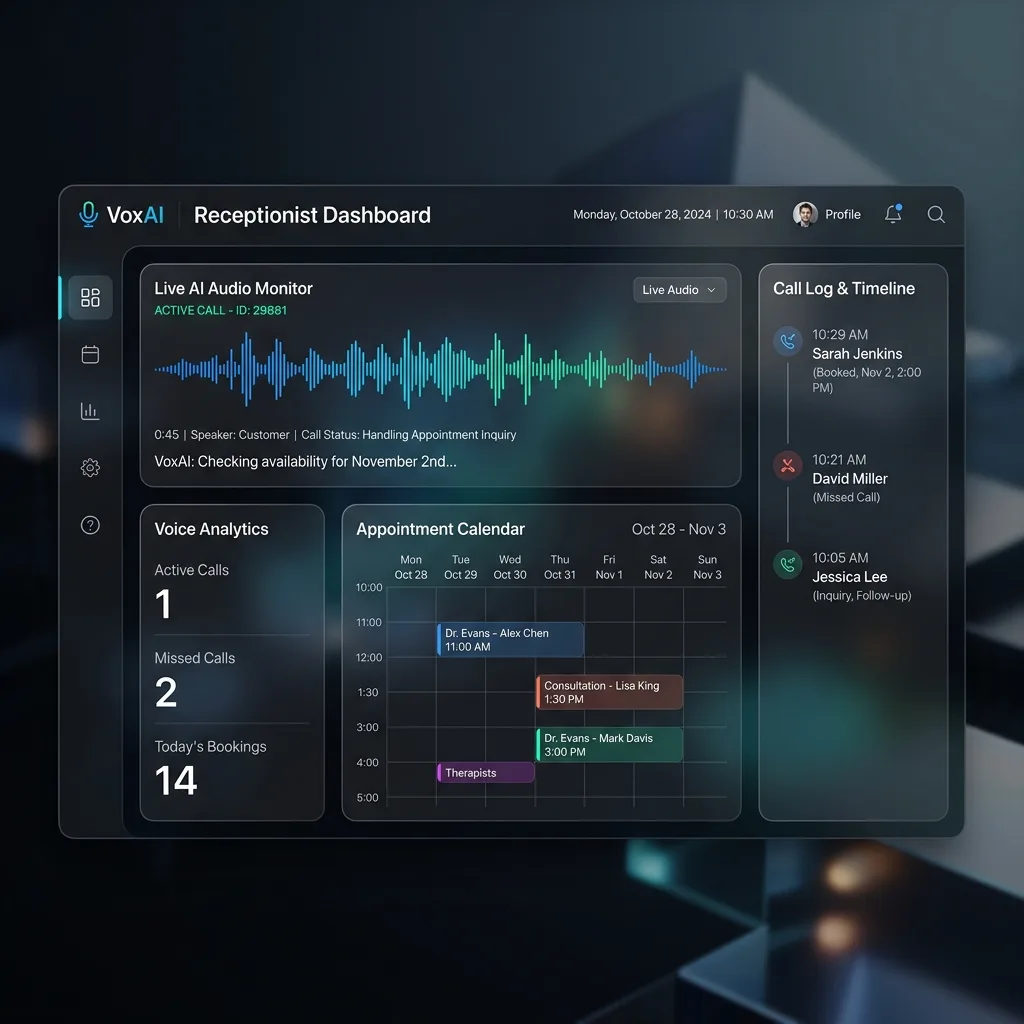This screenshot has width=1024, height=1024.
Task: Click the notification bell icon
Action: pos(893,214)
